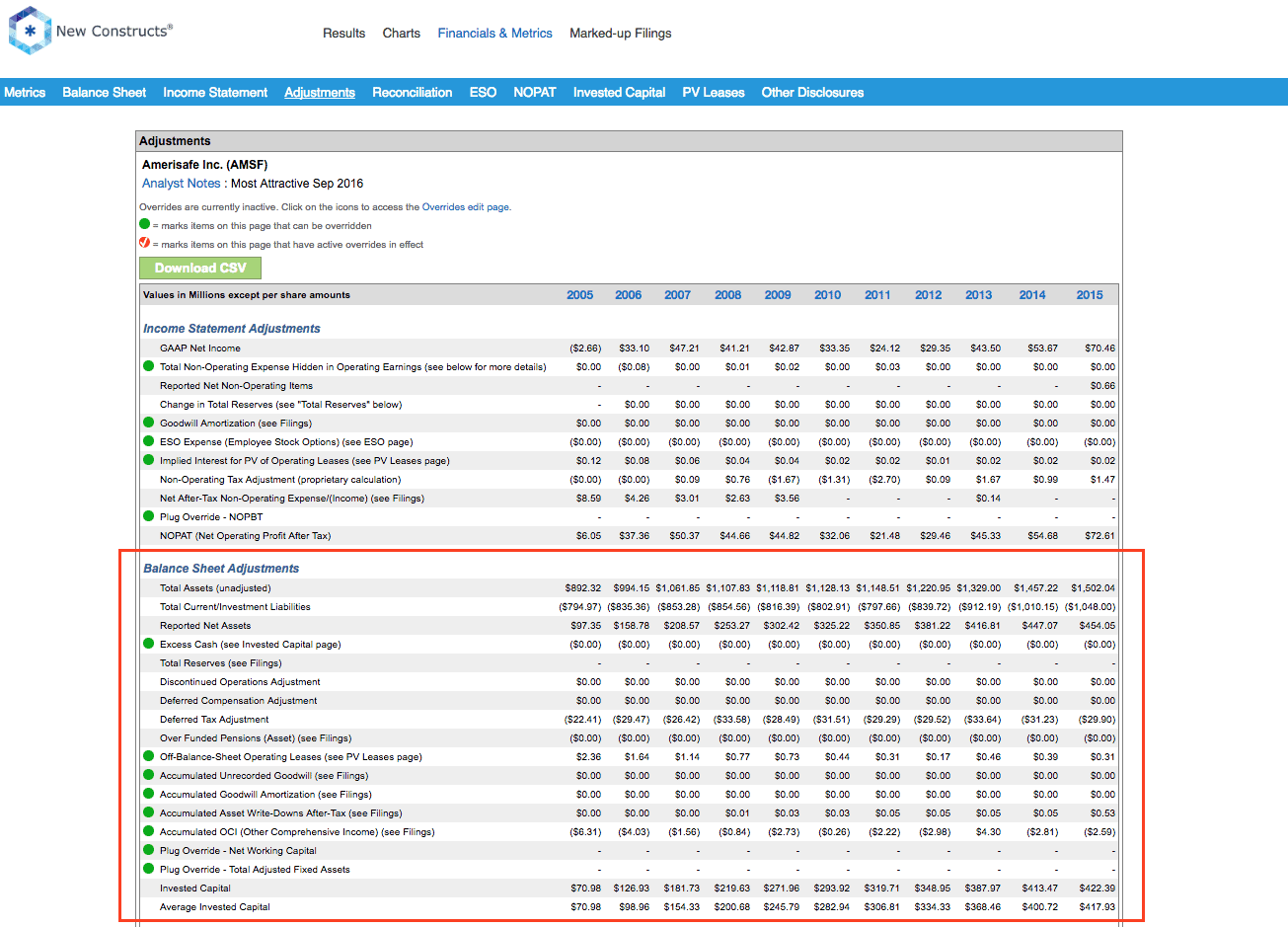Click the Download CSV button
The image size is (1288, 927).
coord(200,268)
